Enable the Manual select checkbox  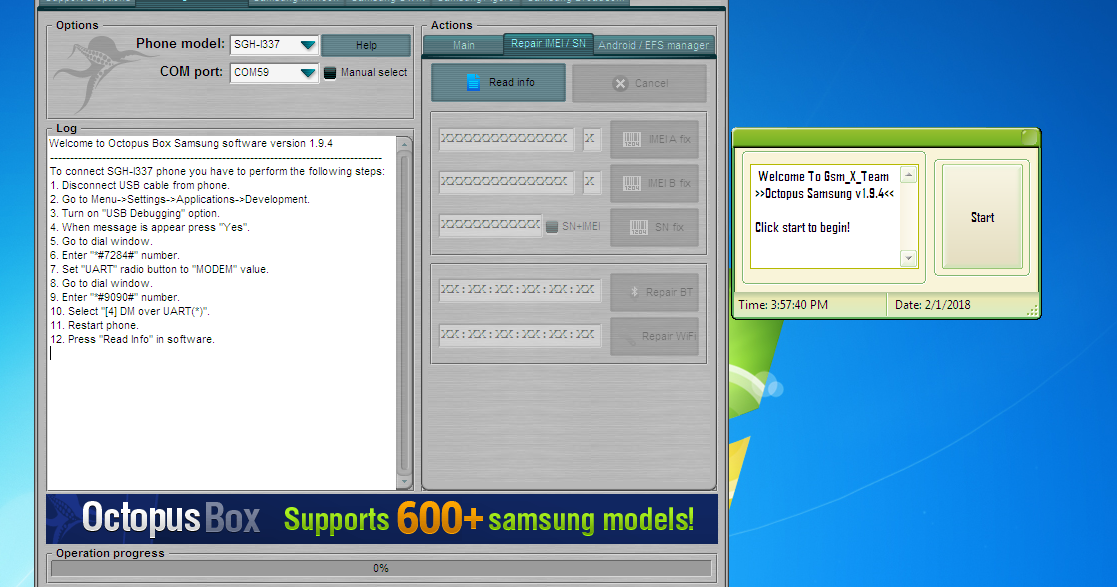click(x=330, y=73)
